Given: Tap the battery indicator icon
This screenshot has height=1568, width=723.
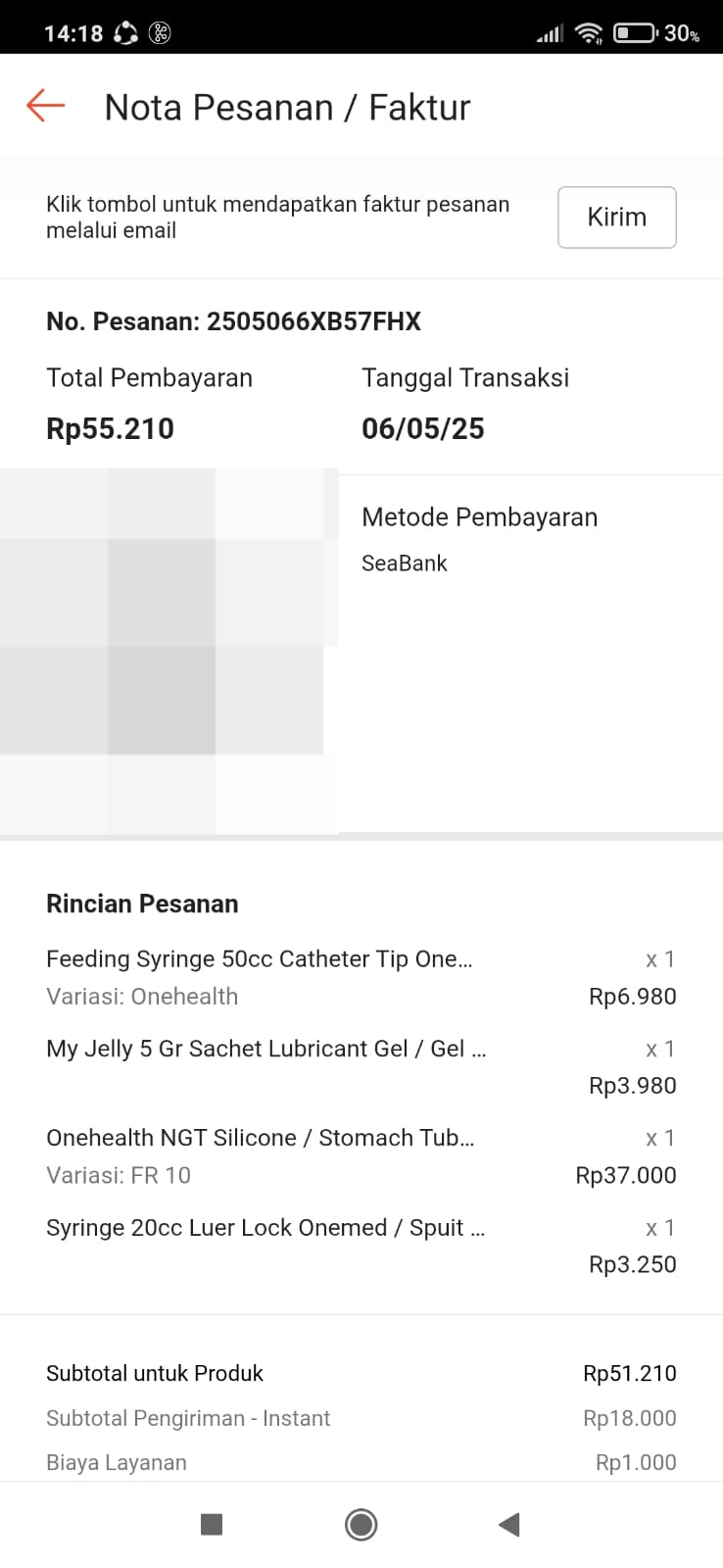Looking at the screenshot, I should (x=635, y=33).
